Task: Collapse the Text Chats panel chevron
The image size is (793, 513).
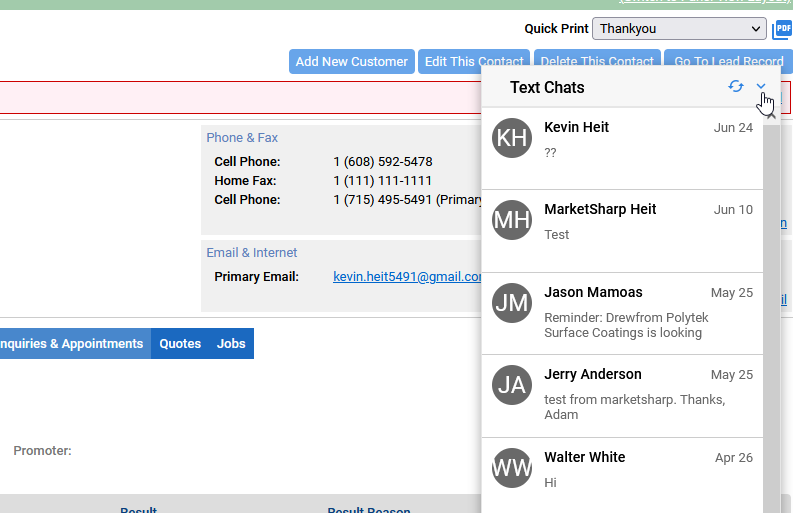Action: 761,87
